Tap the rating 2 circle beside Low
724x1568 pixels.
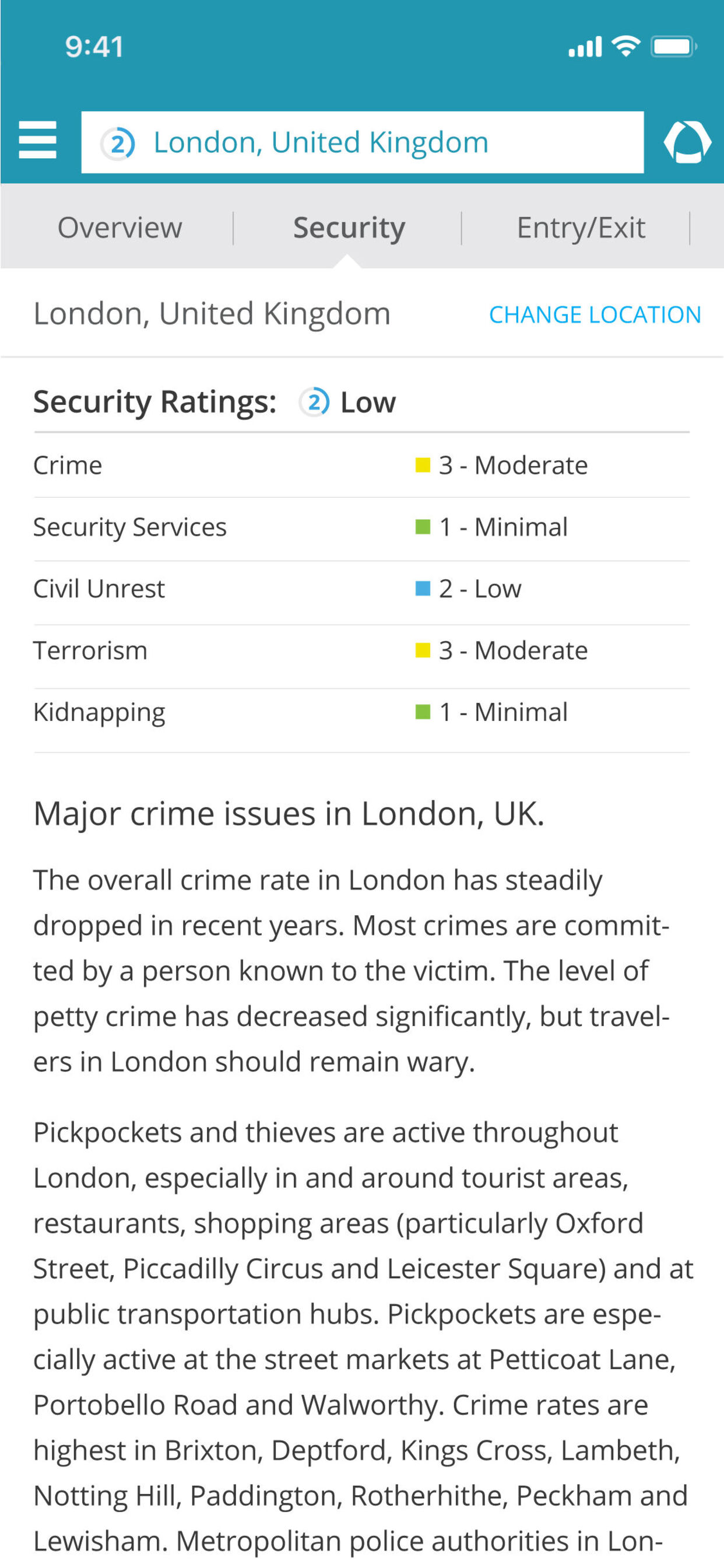[x=315, y=402]
